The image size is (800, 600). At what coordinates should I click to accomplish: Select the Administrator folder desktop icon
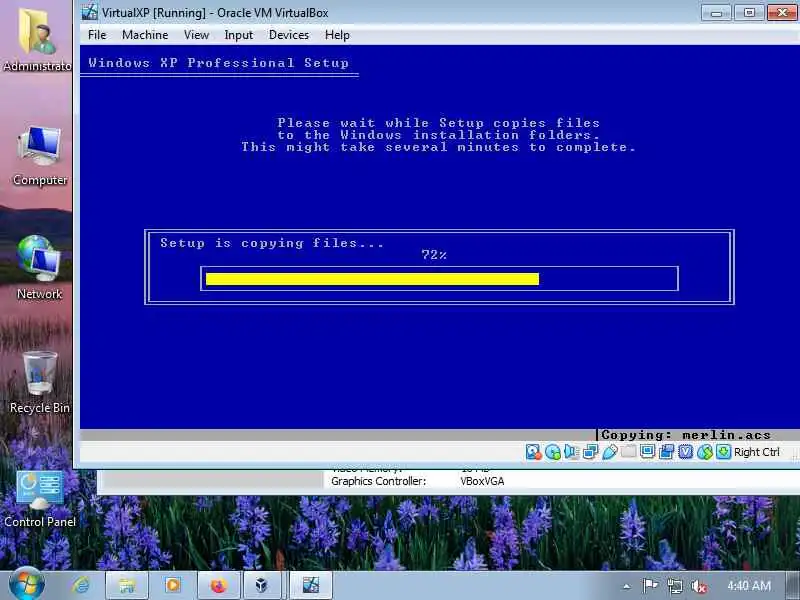click(37, 40)
